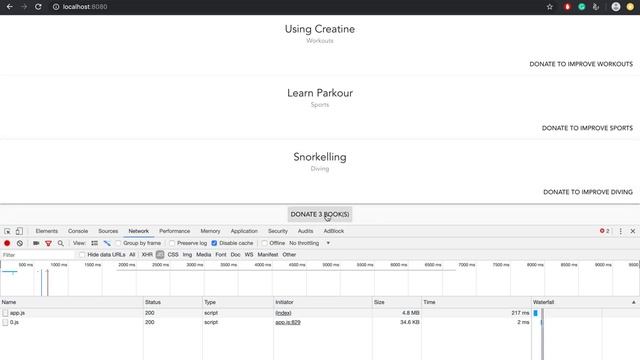Viewport: 640px width, 360px height.
Task: Click the DevTools error count indicator
Action: 604,231
